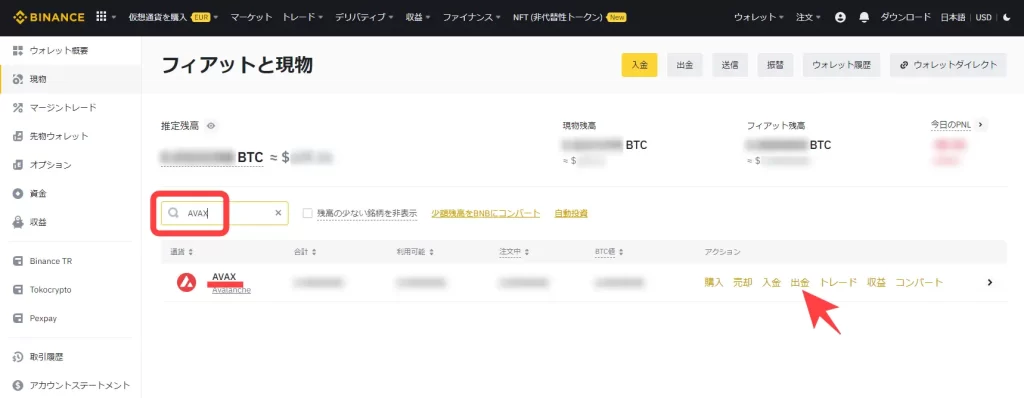Click 購入 action for AVAX
1024x398 pixels.
point(714,282)
